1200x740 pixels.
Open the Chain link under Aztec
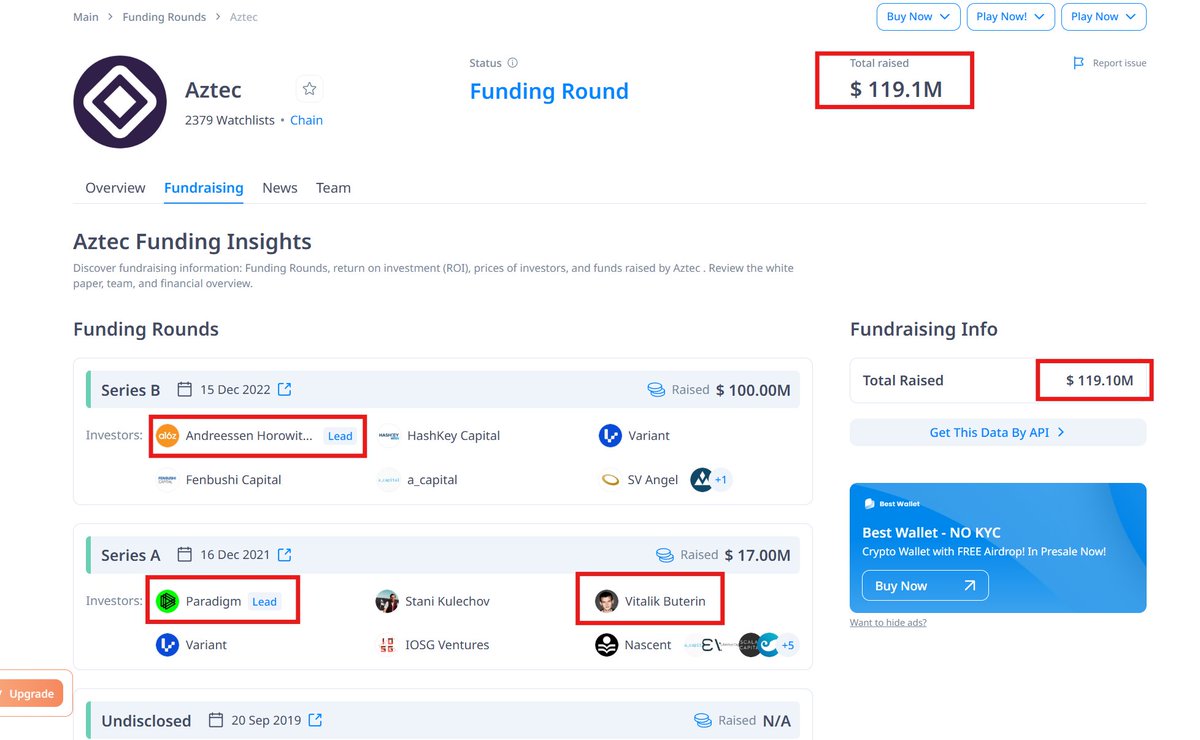(306, 120)
